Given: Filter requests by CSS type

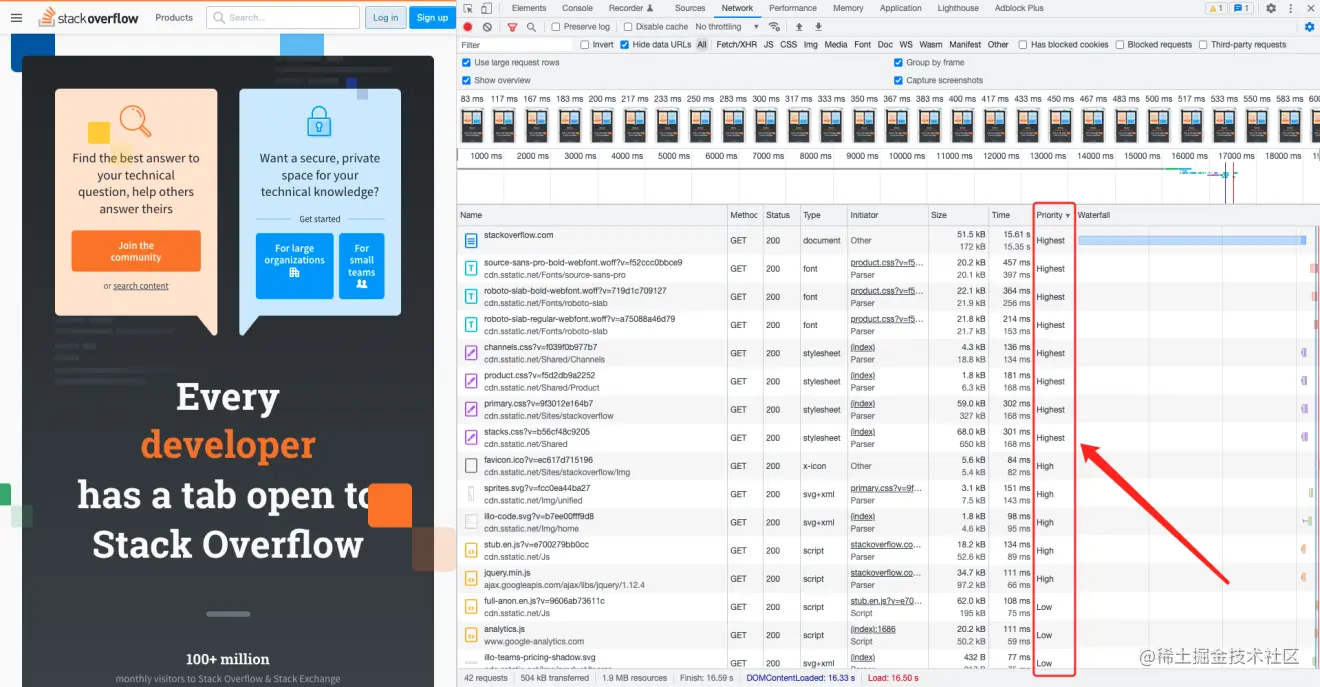Looking at the screenshot, I should click(x=788, y=45).
